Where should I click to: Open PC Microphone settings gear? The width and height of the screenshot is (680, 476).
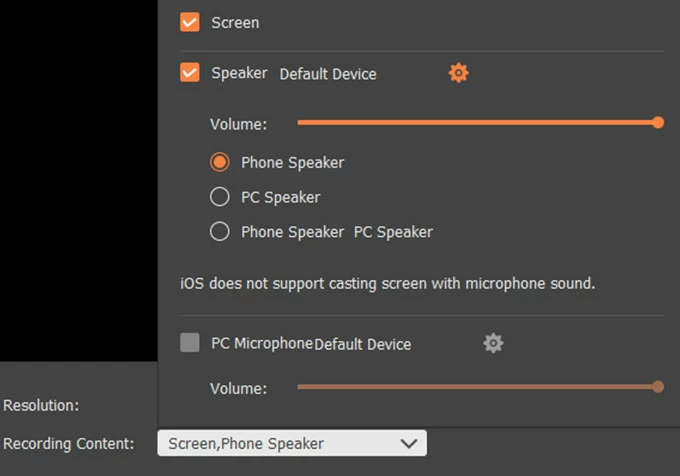pos(493,343)
